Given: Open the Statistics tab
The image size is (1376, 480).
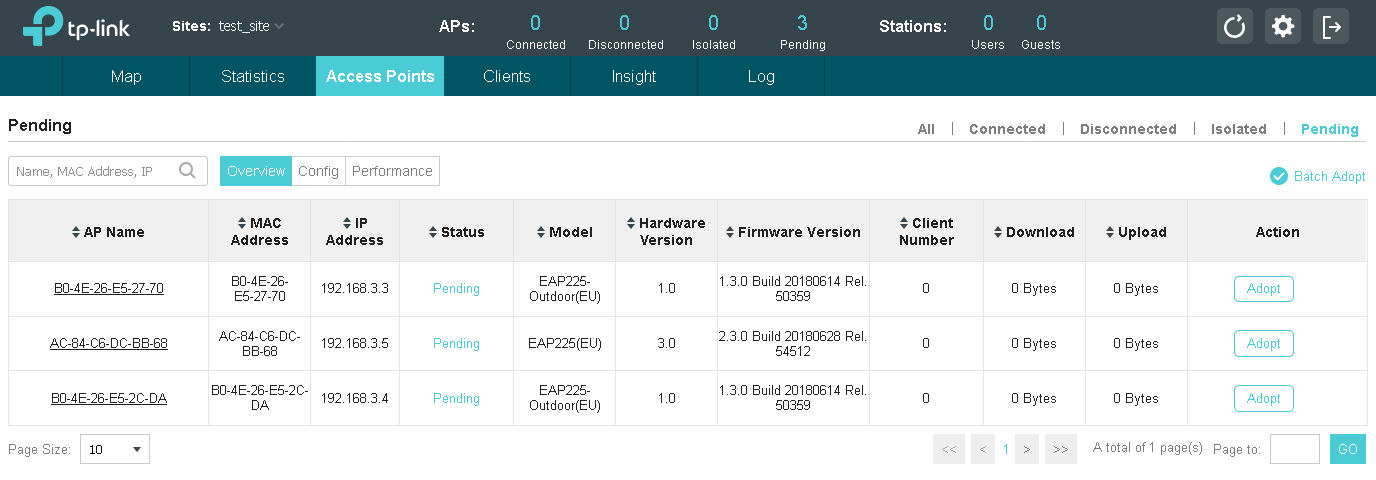Looking at the screenshot, I should (253, 76).
